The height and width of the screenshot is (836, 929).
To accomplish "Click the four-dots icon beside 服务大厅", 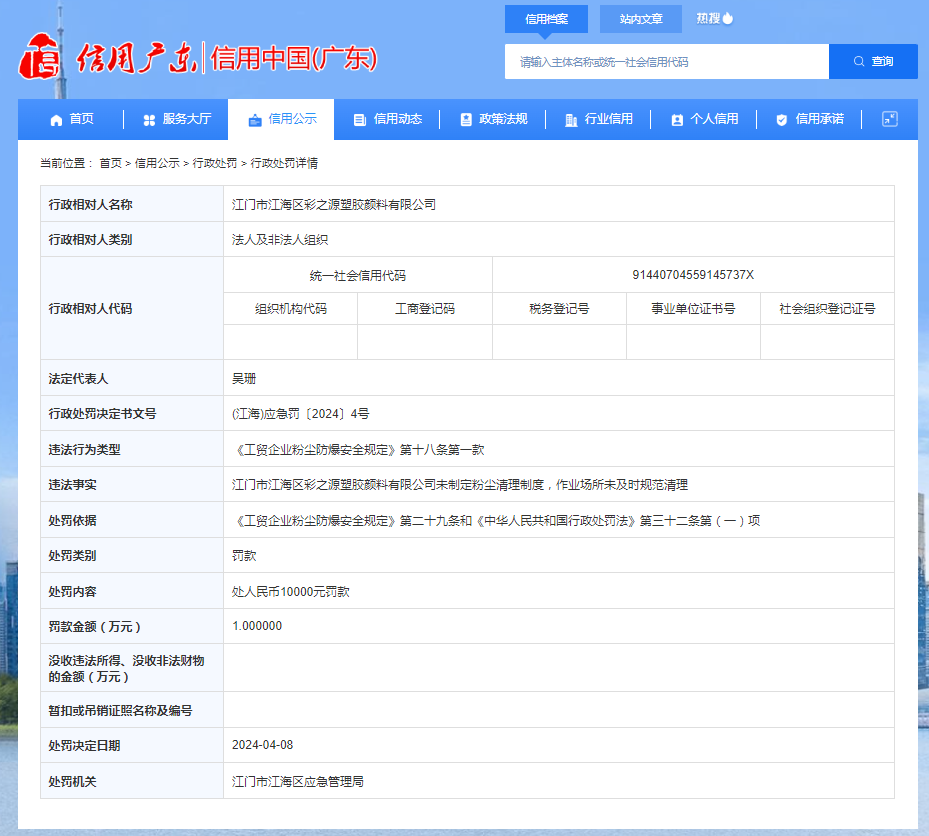I will pos(149,120).
